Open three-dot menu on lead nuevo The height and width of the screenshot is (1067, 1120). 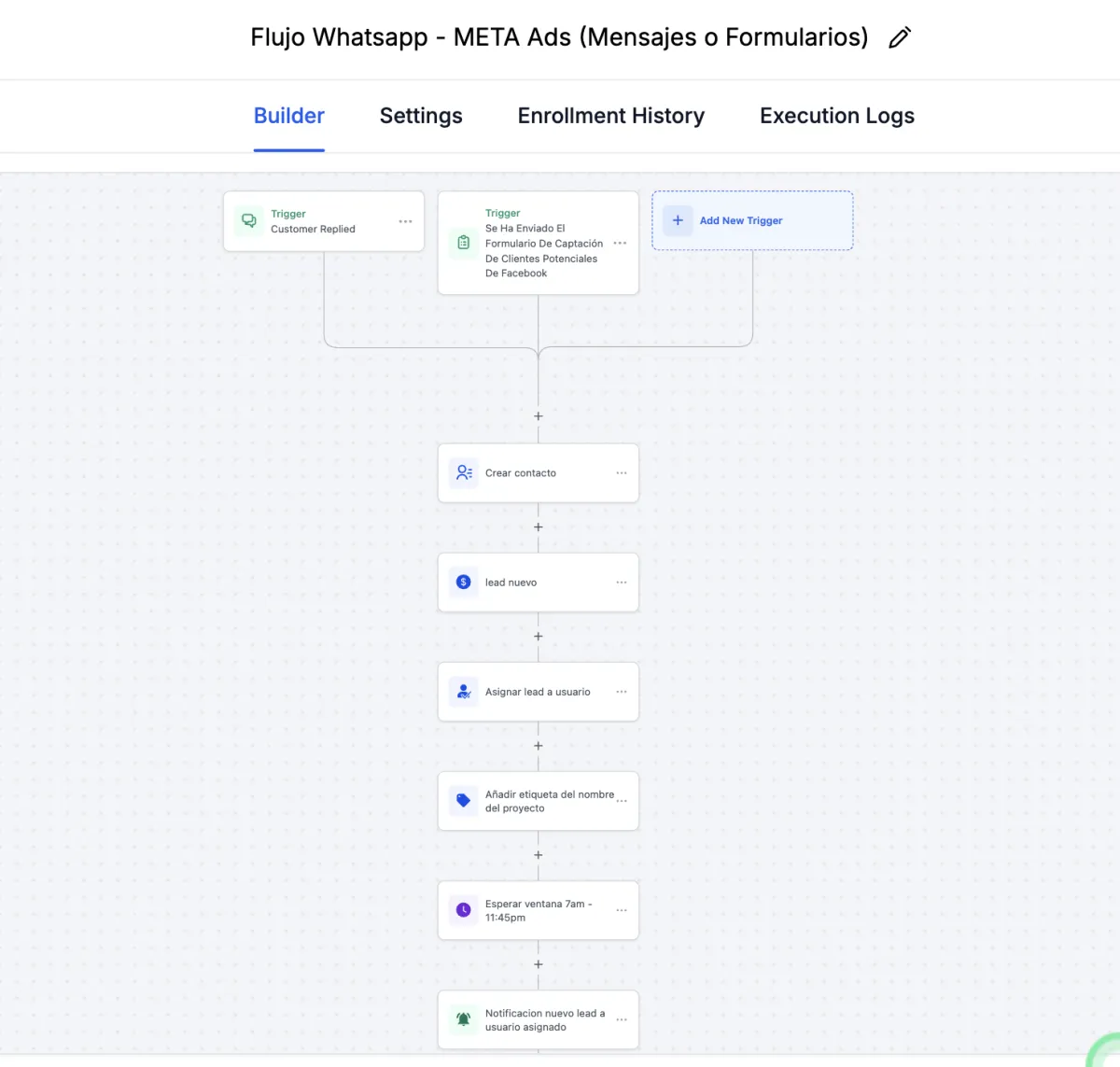(x=622, y=583)
